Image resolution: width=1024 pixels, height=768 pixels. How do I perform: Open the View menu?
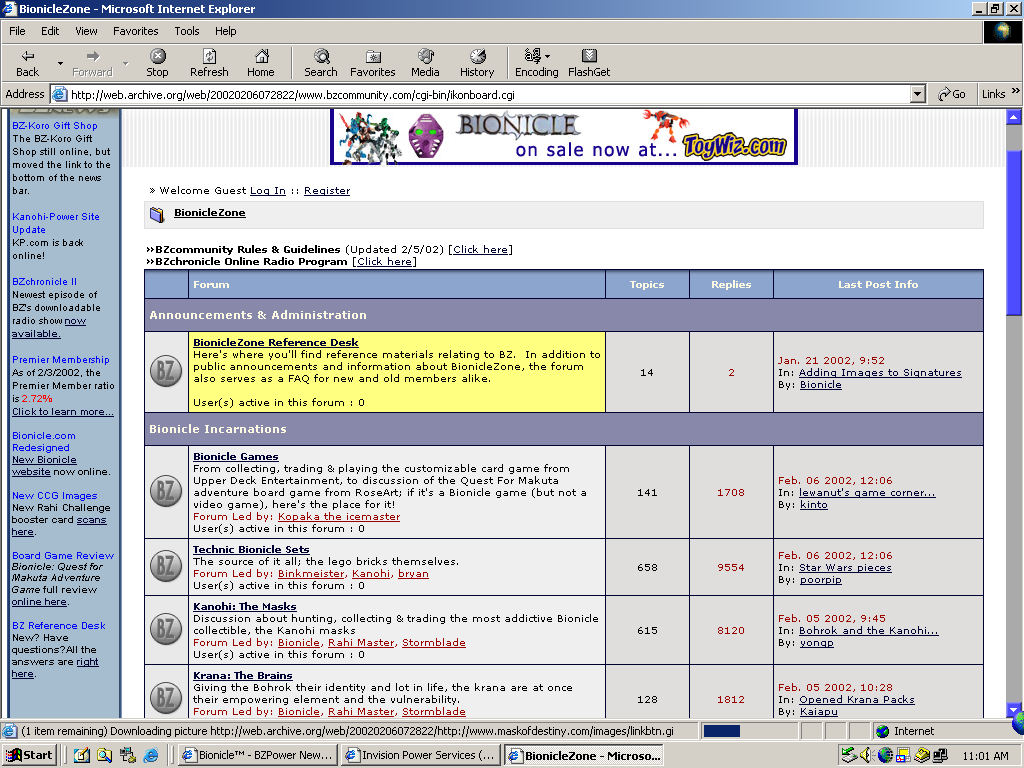click(x=86, y=31)
